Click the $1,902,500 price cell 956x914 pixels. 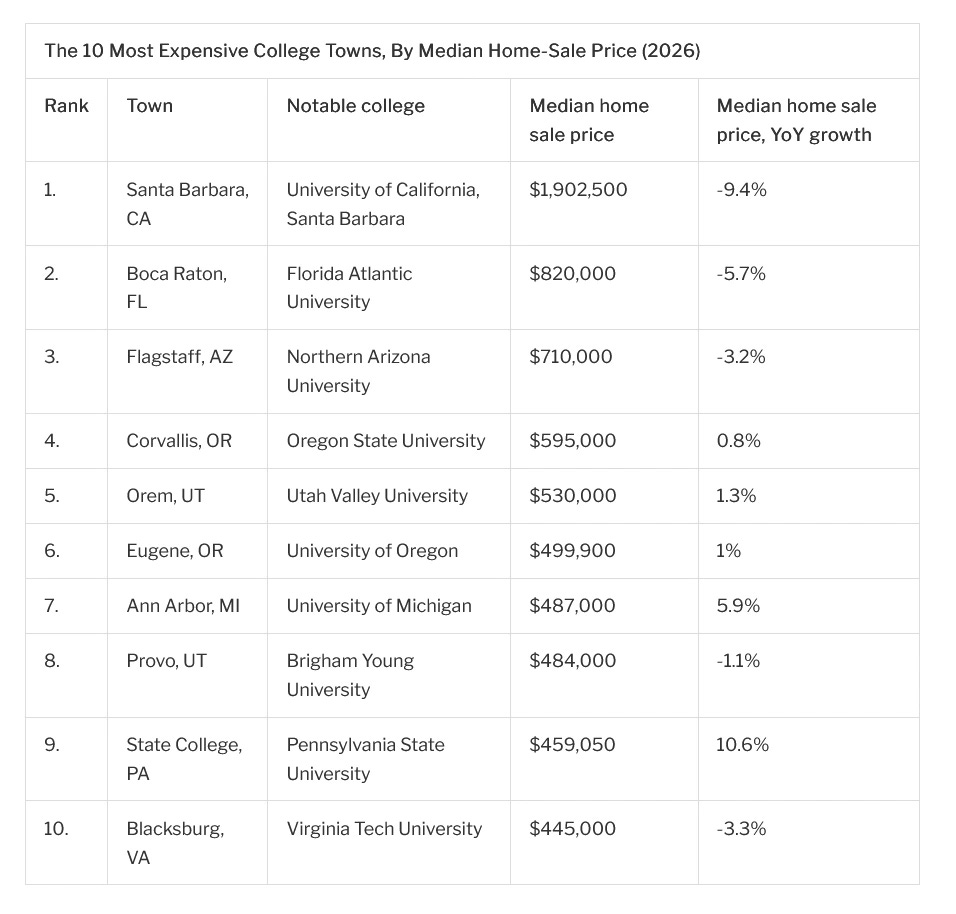(x=578, y=190)
